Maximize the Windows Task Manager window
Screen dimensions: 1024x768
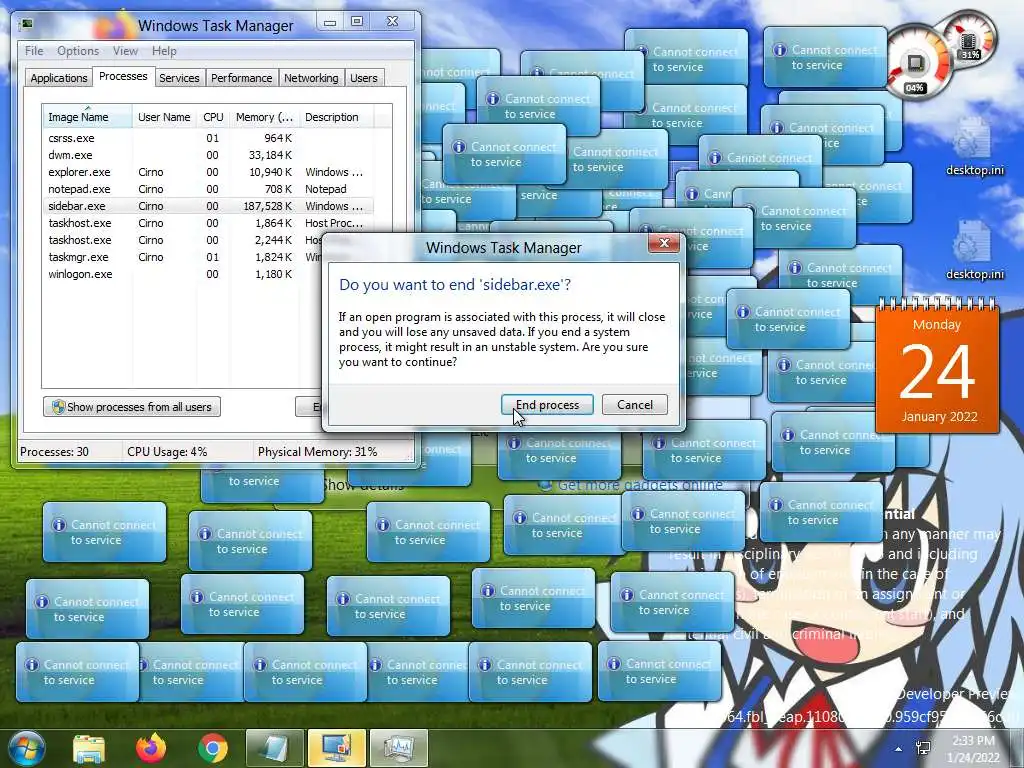tap(357, 22)
